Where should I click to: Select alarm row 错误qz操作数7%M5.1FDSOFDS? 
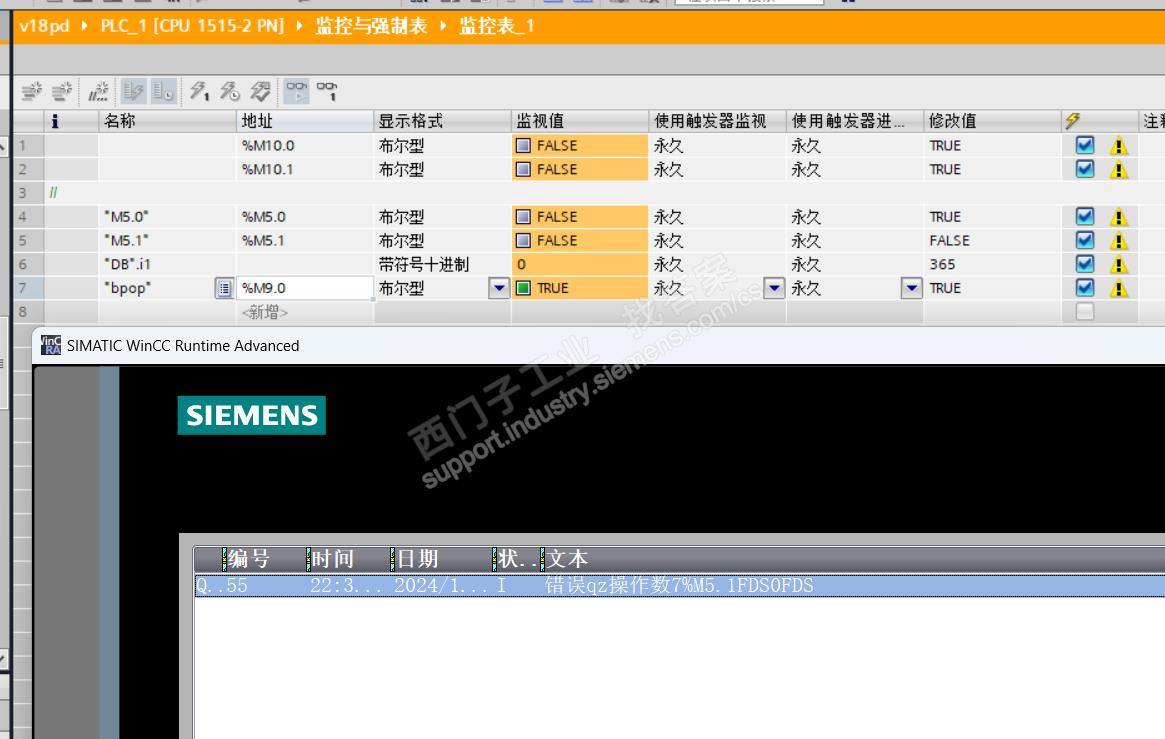(679, 585)
